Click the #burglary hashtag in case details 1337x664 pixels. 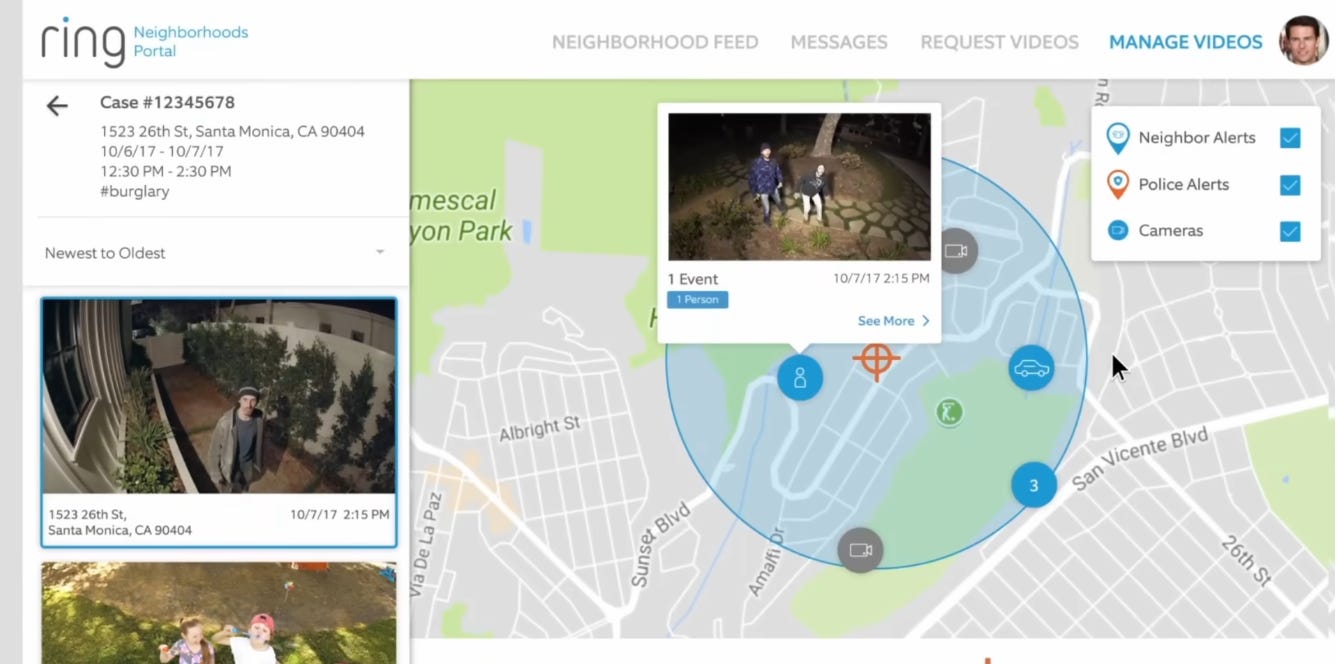pos(135,191)
